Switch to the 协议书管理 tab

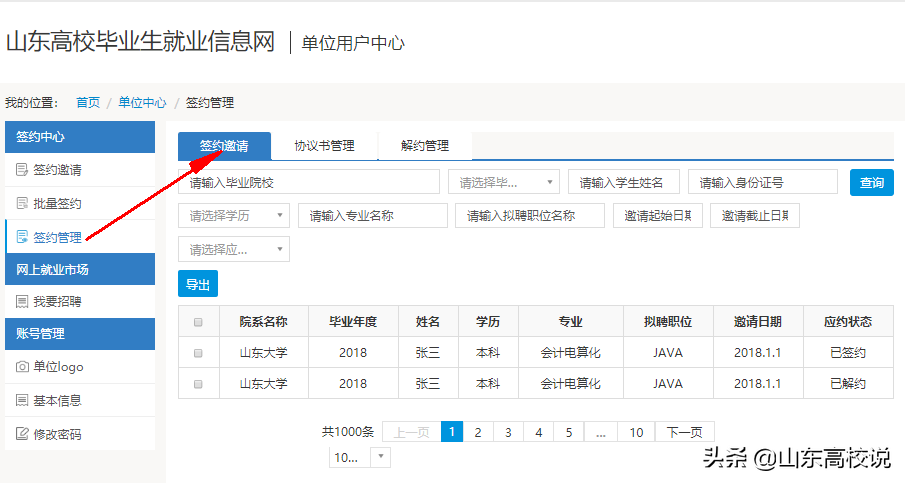(x=324, y=146)
